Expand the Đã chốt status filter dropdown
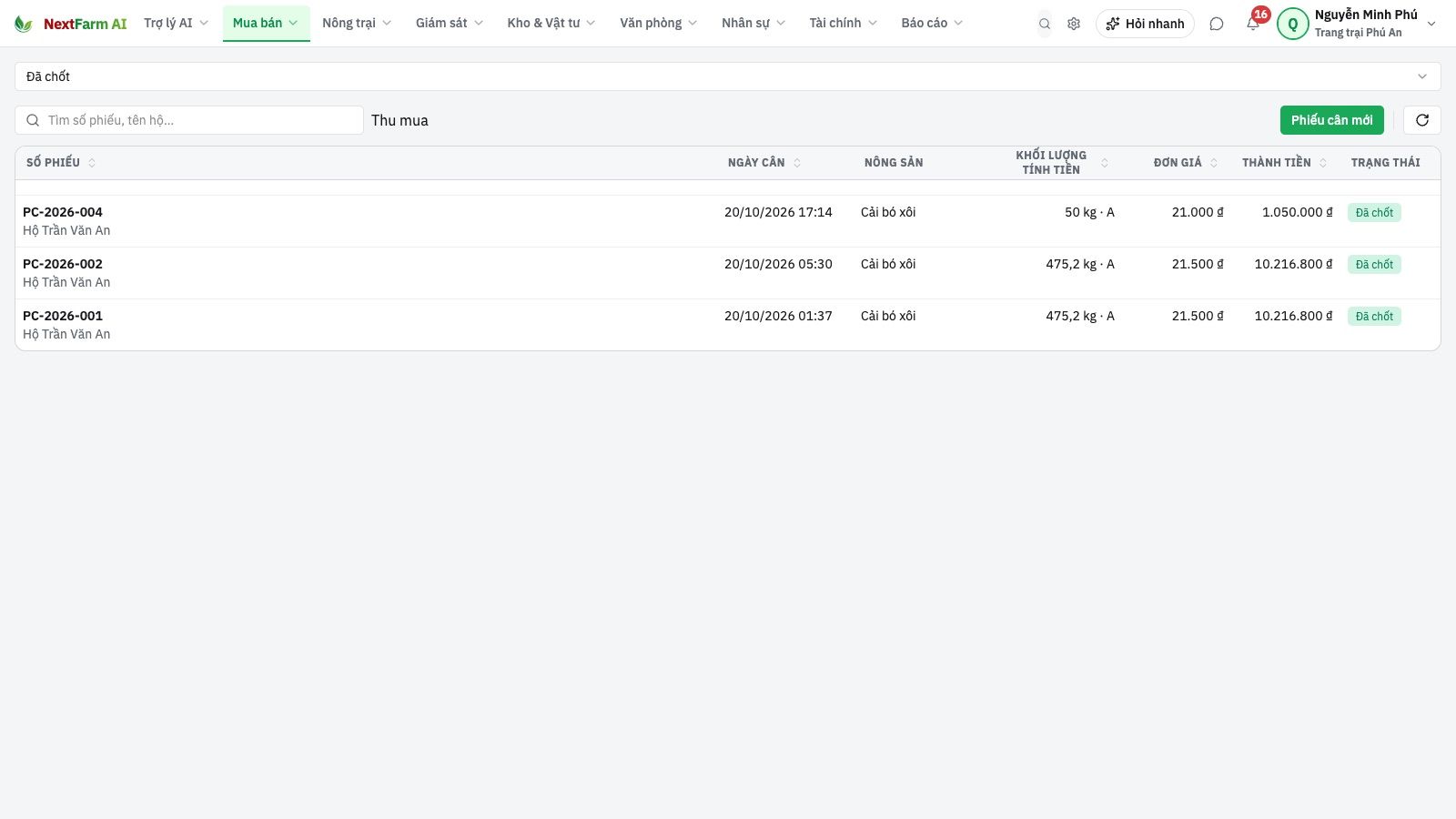 point(728,76)
